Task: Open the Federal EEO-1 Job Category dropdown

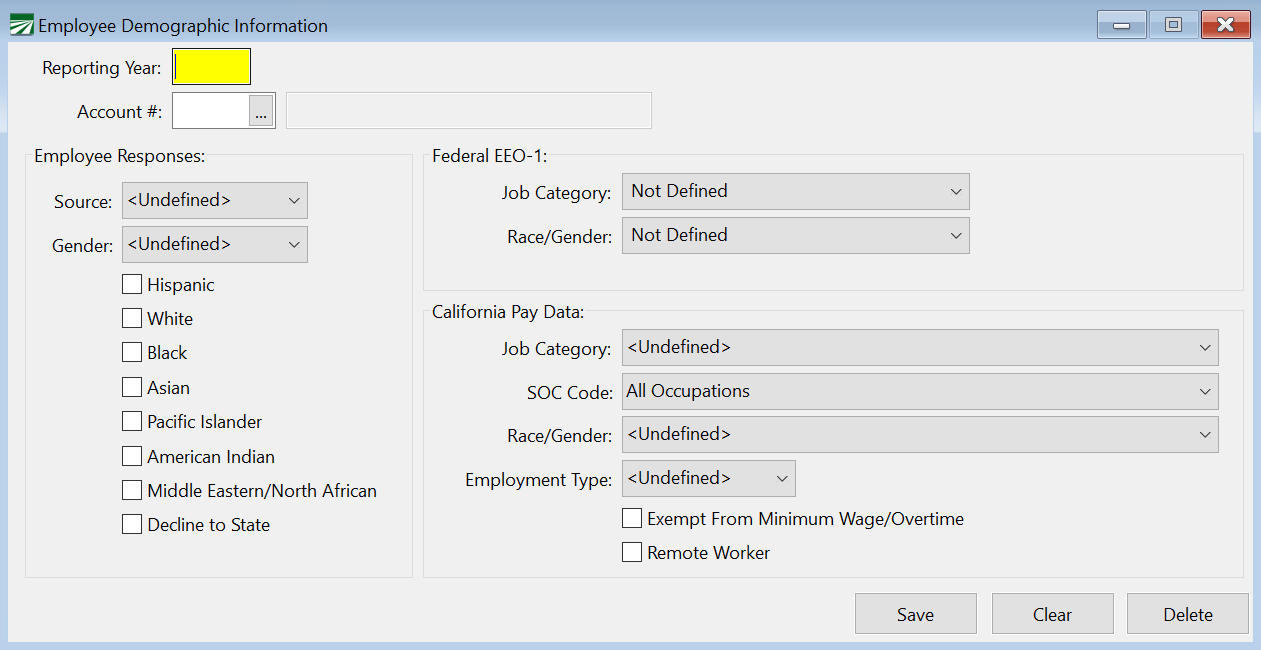Action: (x=795, y=191)
